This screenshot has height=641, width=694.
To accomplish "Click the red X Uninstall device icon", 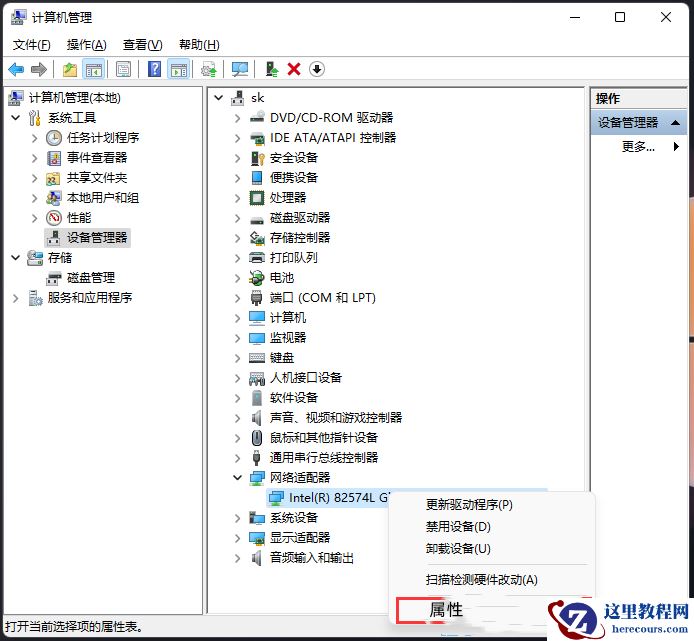I will tap(294, 69).
